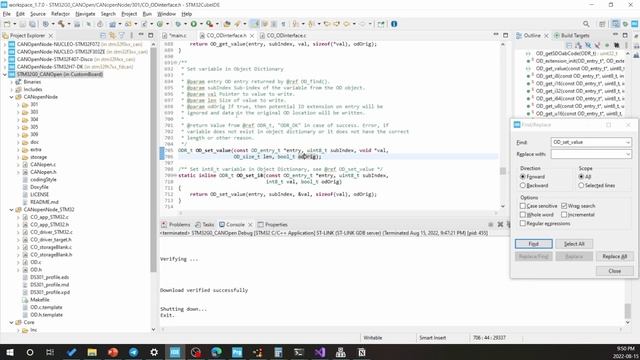Enable the Whole word checkbox

523,215
